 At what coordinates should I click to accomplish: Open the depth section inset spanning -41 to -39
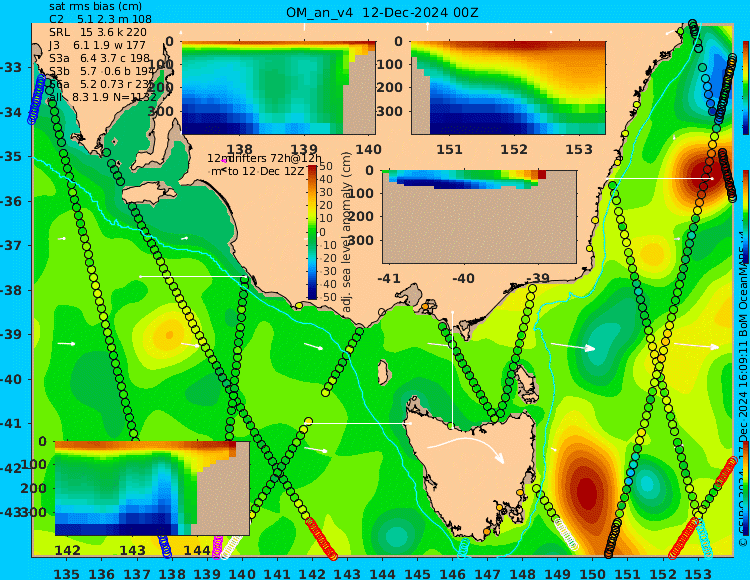coord(479,217)
